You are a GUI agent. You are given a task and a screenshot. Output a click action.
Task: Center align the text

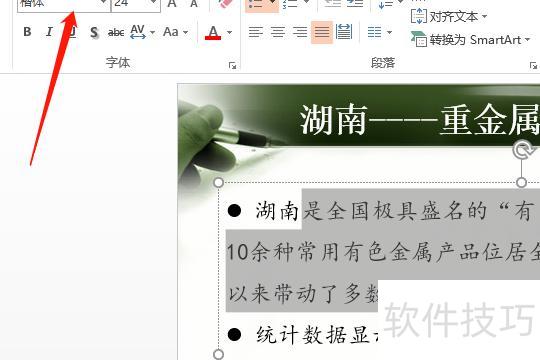pyautogui.click(x=278, y=32)
